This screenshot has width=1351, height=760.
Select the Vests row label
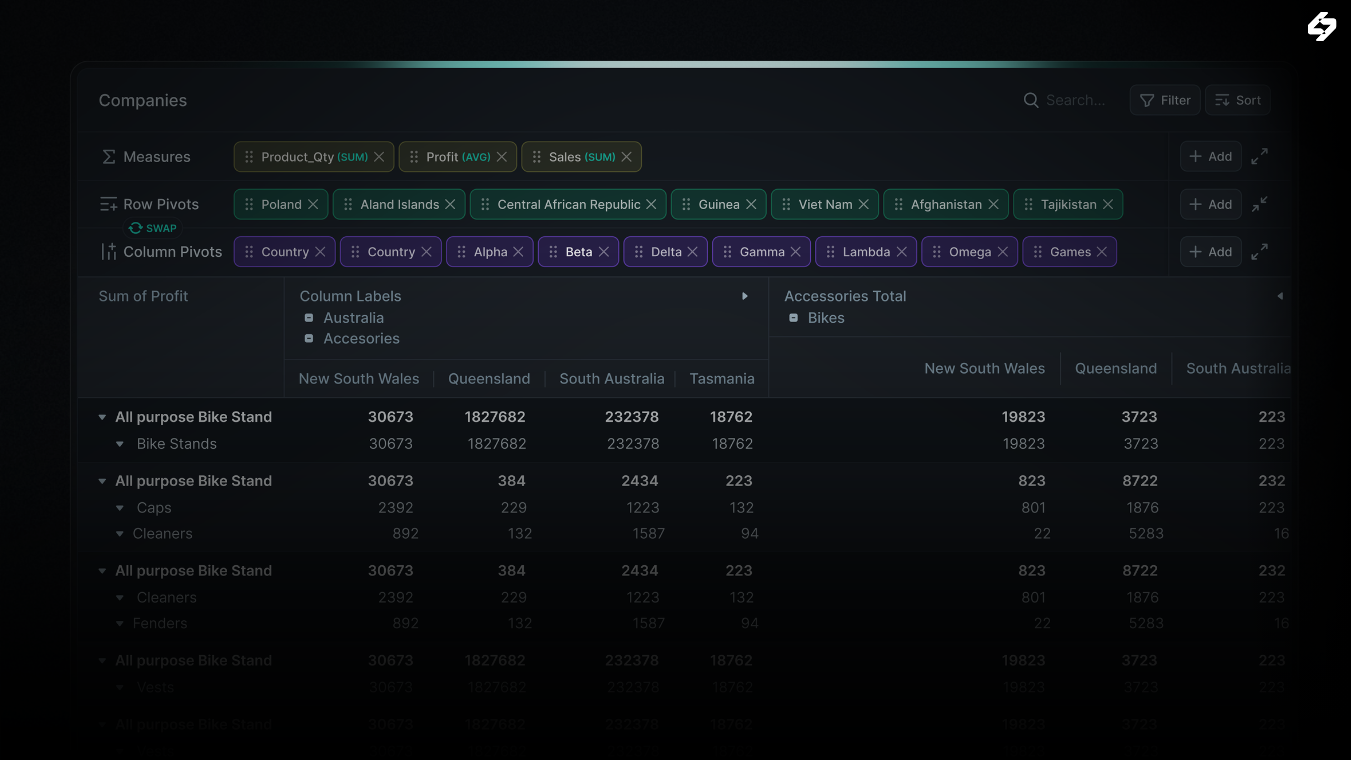tap(155, 688)
